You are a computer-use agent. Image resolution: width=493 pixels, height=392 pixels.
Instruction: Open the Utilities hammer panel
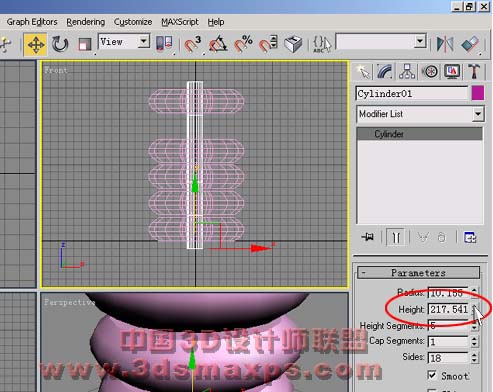point(474,72)
